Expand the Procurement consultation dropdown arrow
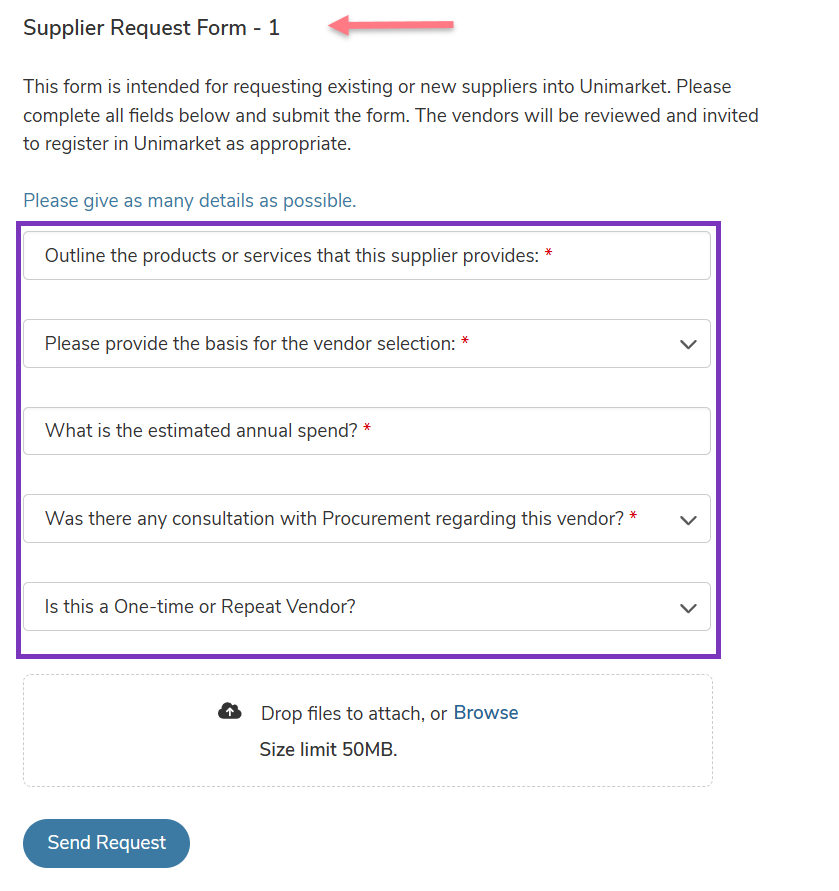839x891 pixels. click(x=688, y=520)
